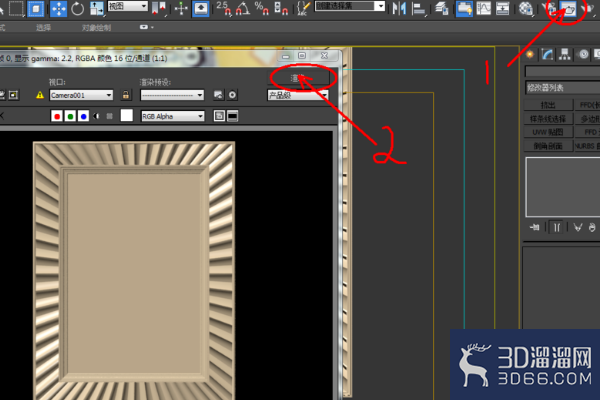Activate the Rotate tool
This screenshot has width=600, height=400.
tap(78, 8)
